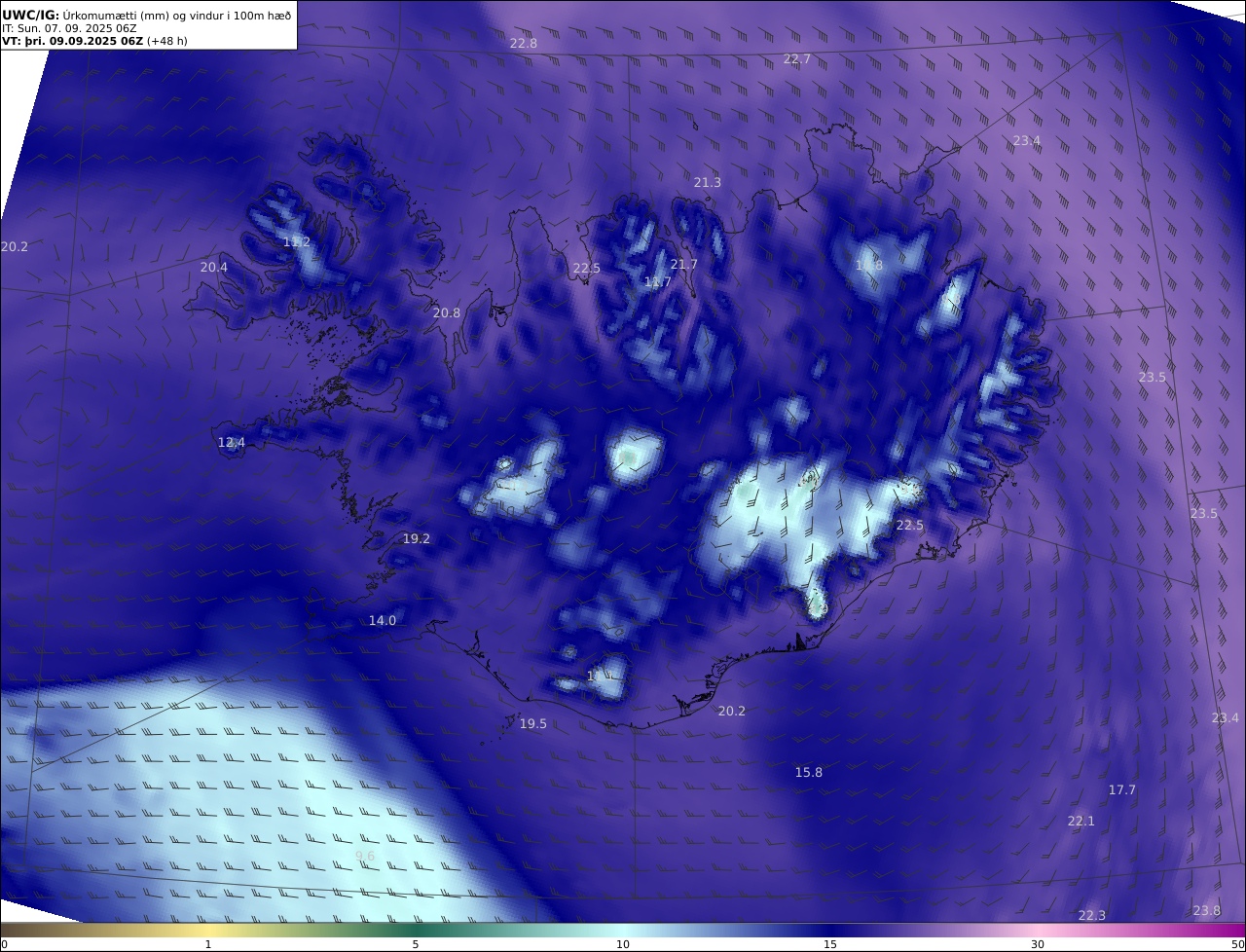Viewport: 1246px width, 952px height.
Task: Click the 50 label on the color scale
Action: [1238, 944]
